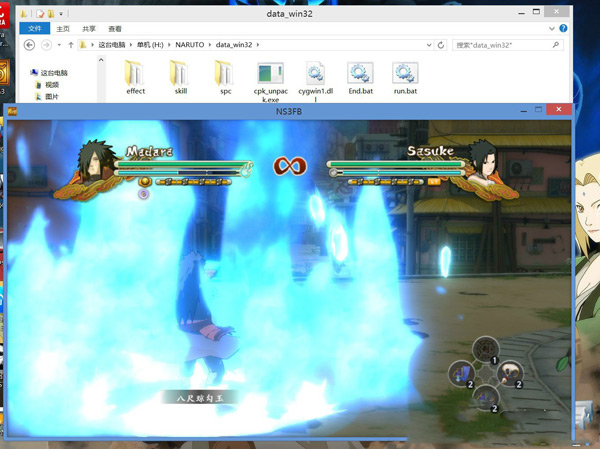
Task: Switch to the 查看 tab
Action: 115,29
